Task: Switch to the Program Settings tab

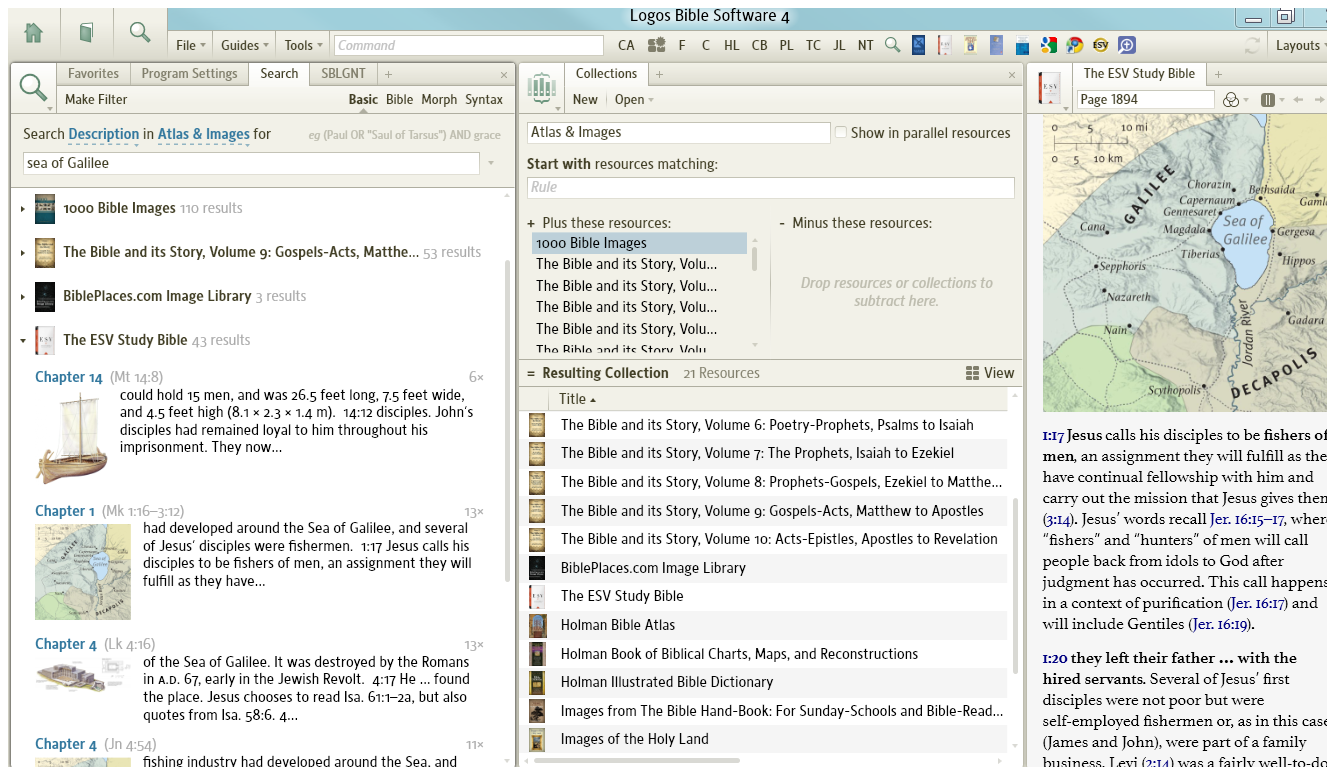Action: pyautogui.click(x=189, y=74)
